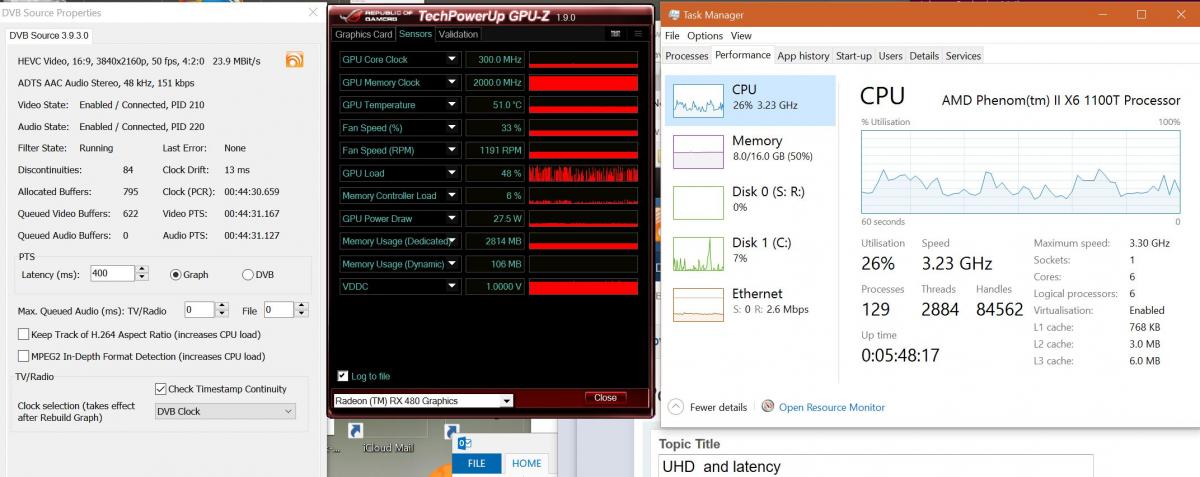
Task: Select the Graph radio button
Action: pos(175,274)
